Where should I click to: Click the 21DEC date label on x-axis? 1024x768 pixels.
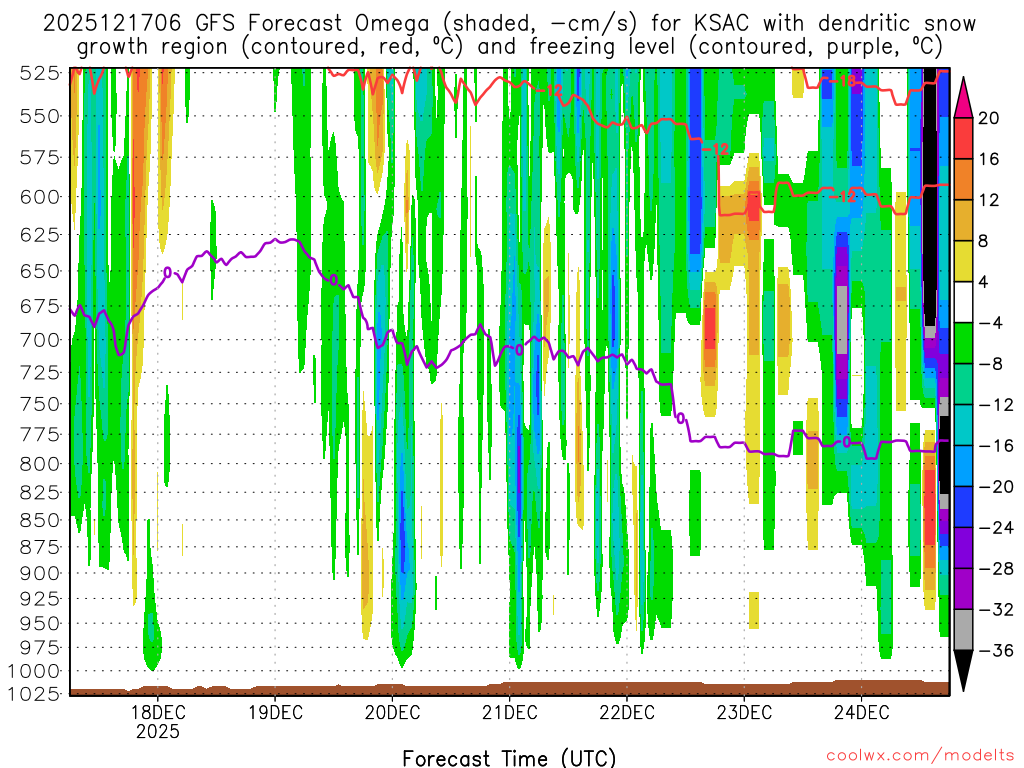509,712
